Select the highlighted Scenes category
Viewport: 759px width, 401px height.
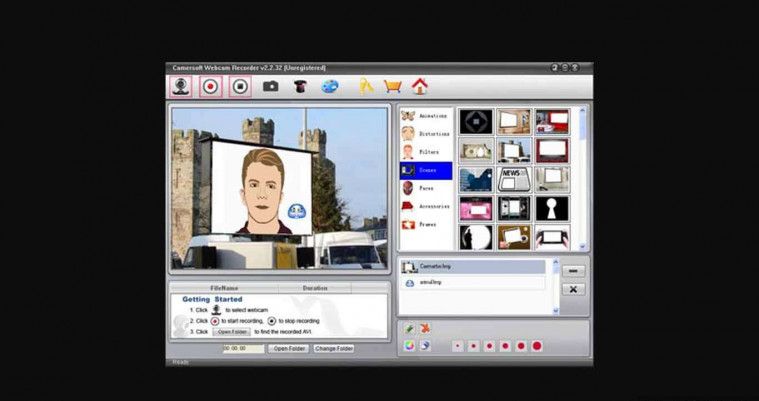point(426,170)
